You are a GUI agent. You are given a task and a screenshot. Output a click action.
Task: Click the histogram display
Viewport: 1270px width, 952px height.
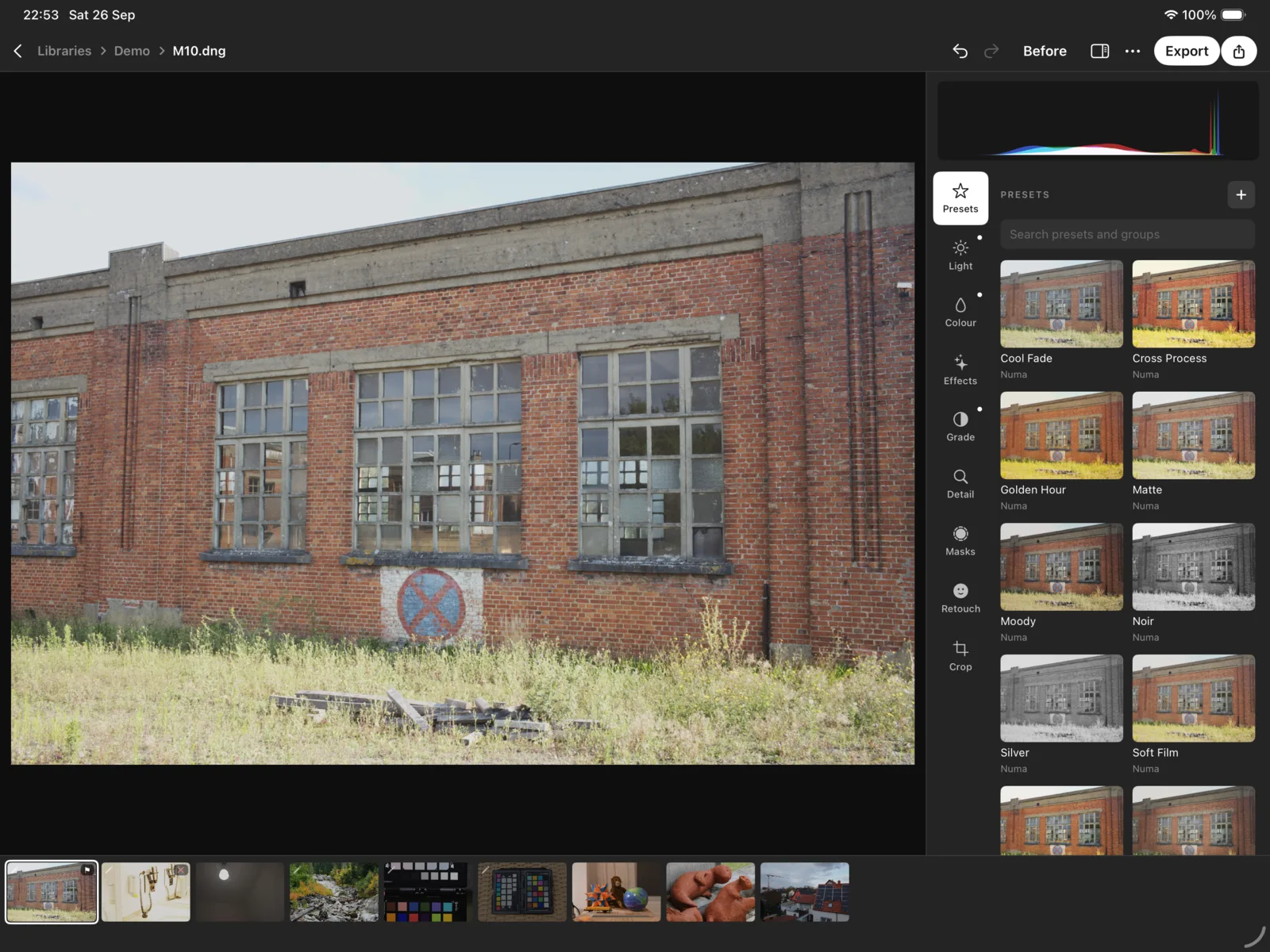1098,121
